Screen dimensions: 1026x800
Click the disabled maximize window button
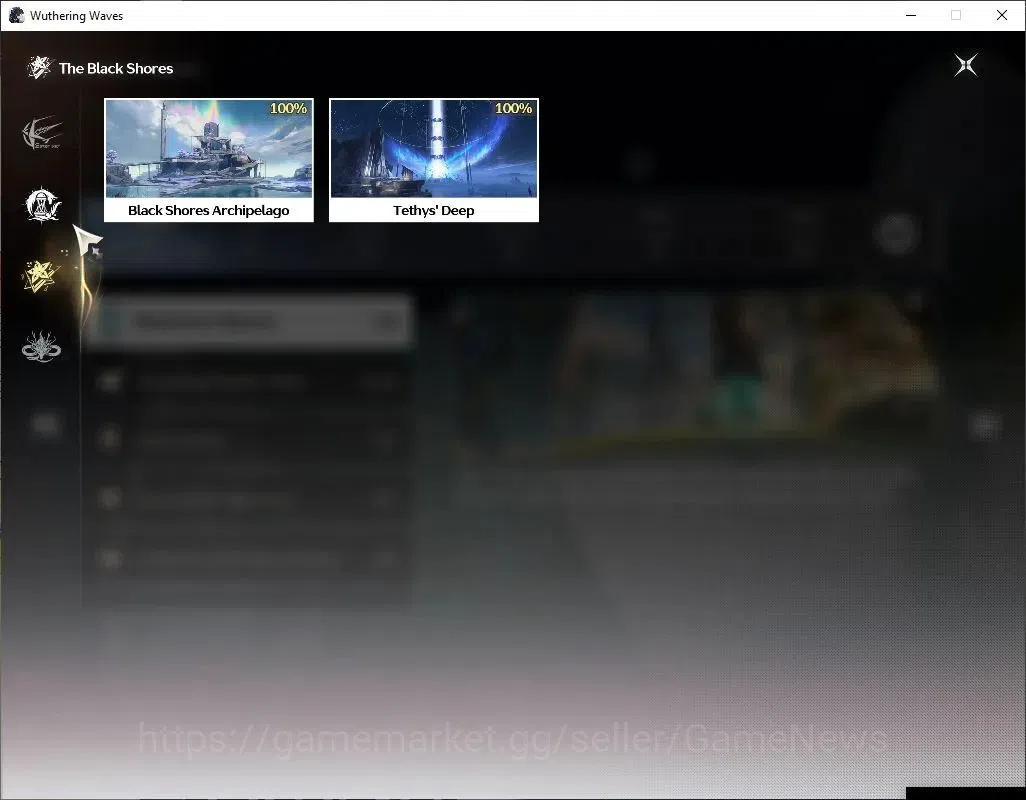point(956,15)
